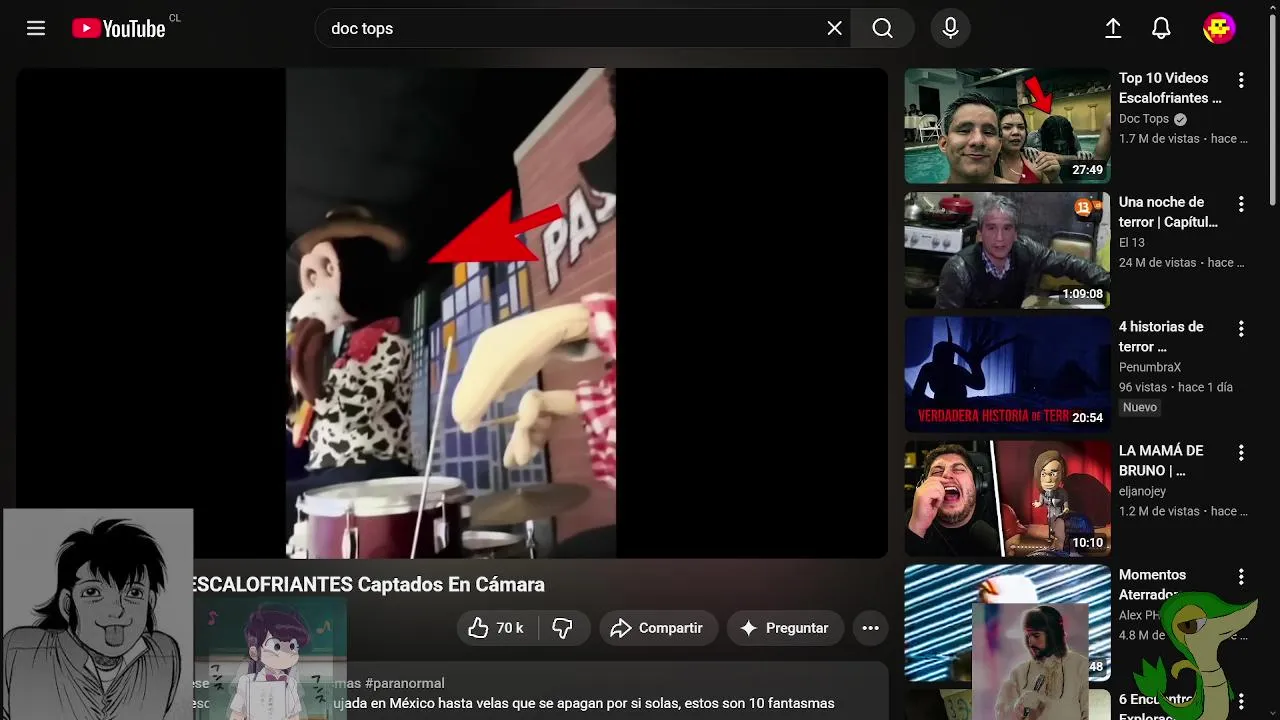This screenshot has height=720, width=1280.
Task: Open 4 historias de terror thumbnail
Action: [1007, 374]
